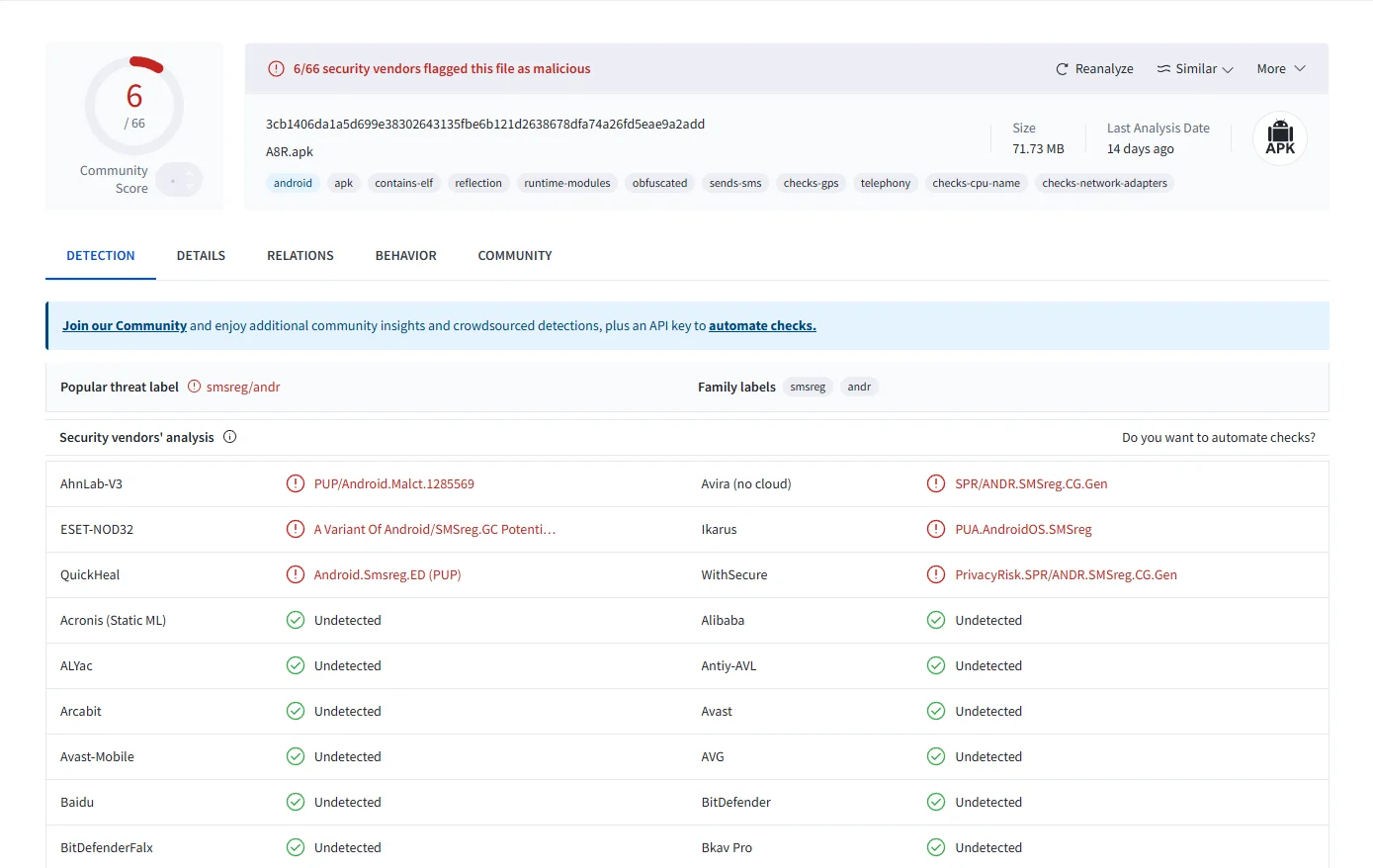Viewport: 1373px width, 868px height.
Task: Click the automate checks link in banner
Action: pyautogui.click(x=762, y=326)
